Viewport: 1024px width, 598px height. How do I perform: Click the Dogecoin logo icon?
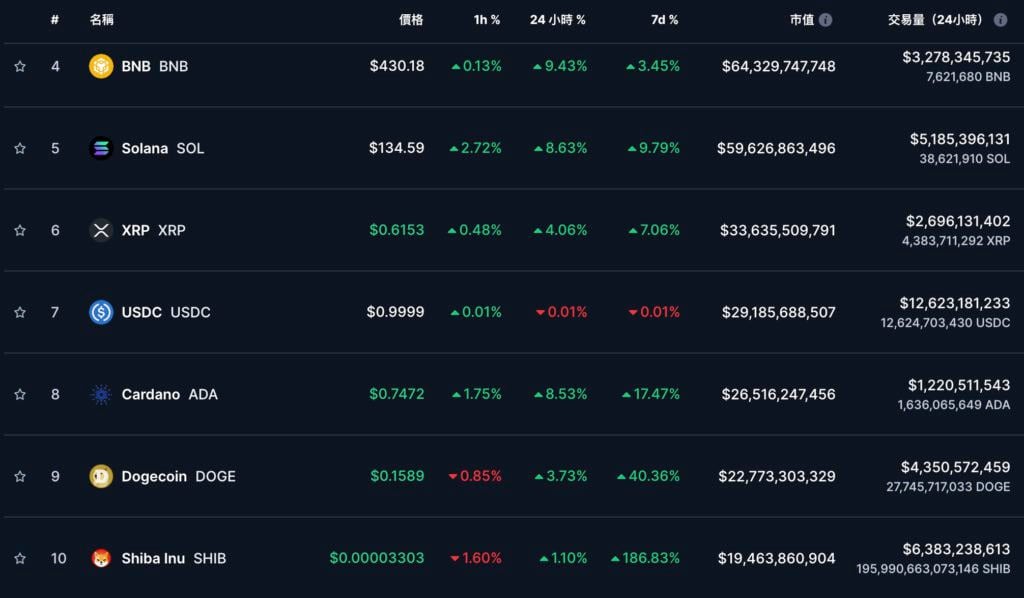[x=101, y=476]
